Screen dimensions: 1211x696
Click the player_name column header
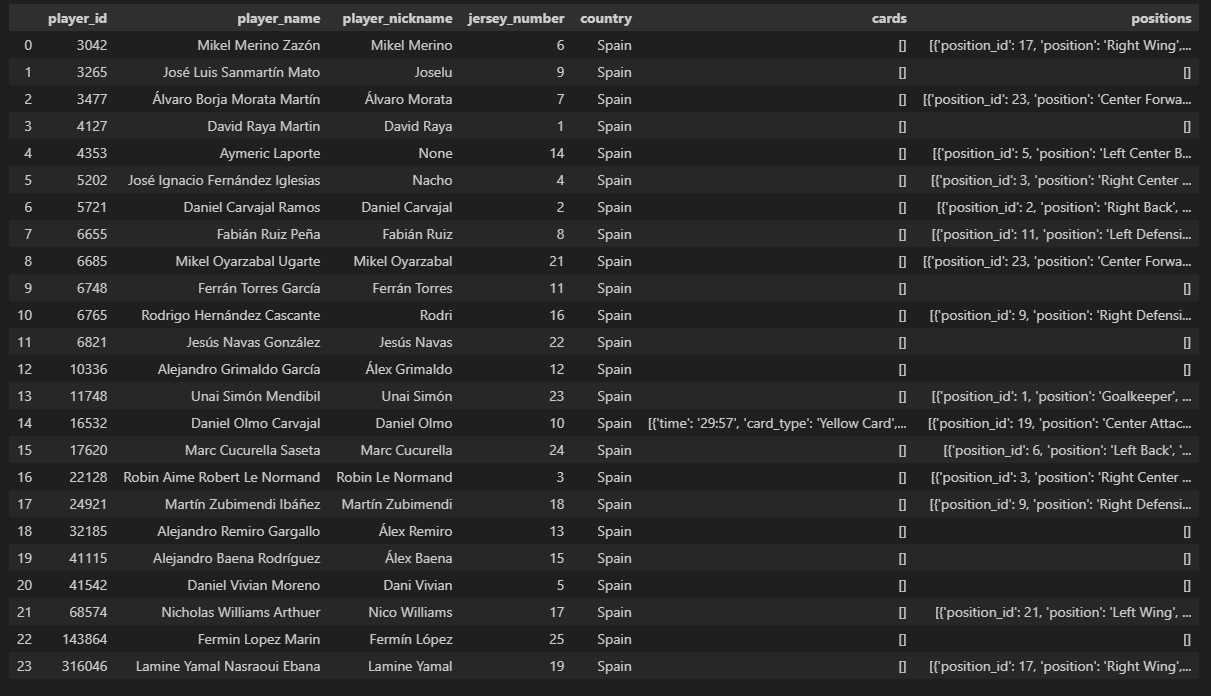tap(279, 18)
